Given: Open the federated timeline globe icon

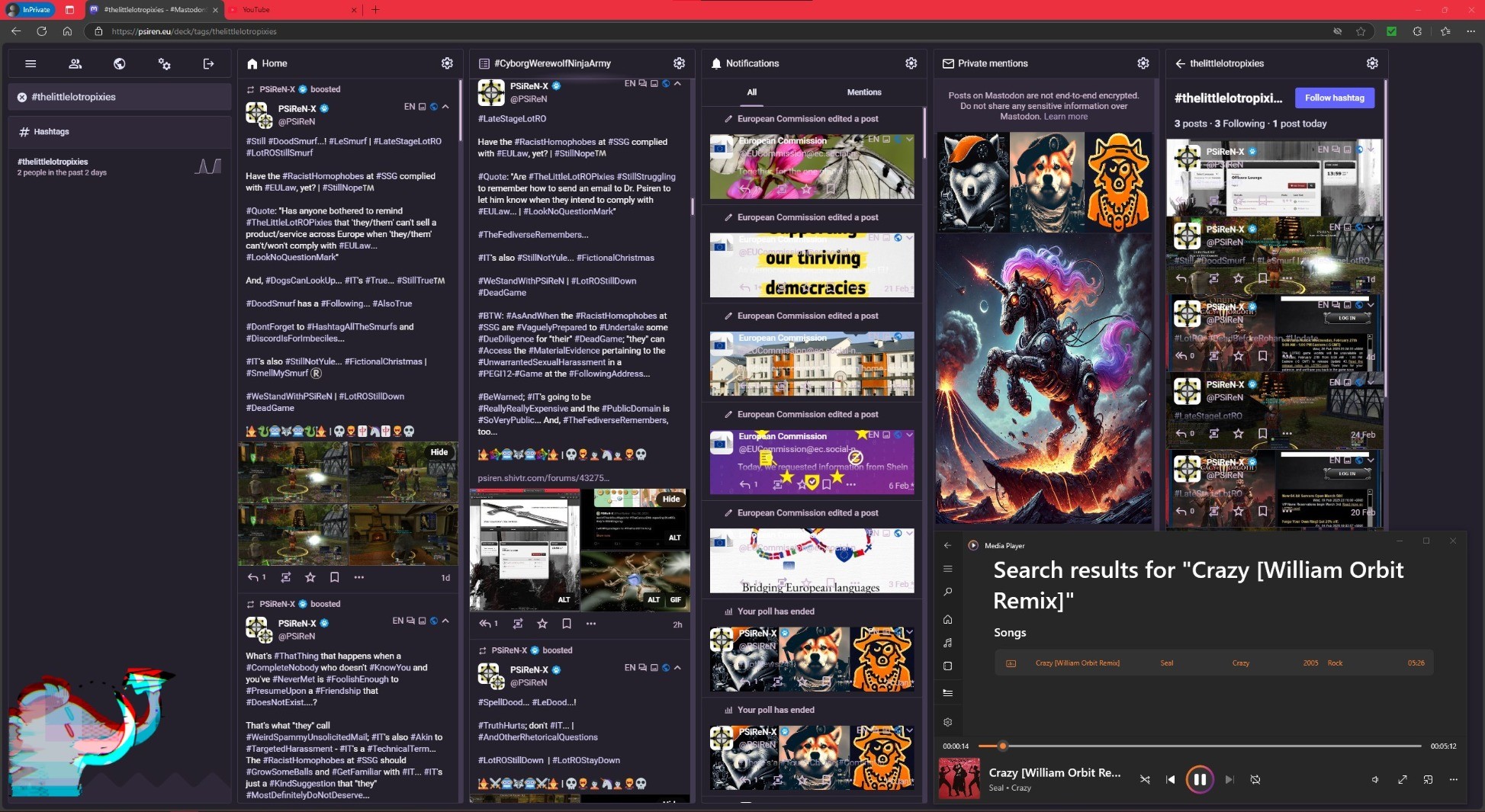Looking at the screenshot, I should click(x=120, y=64).
